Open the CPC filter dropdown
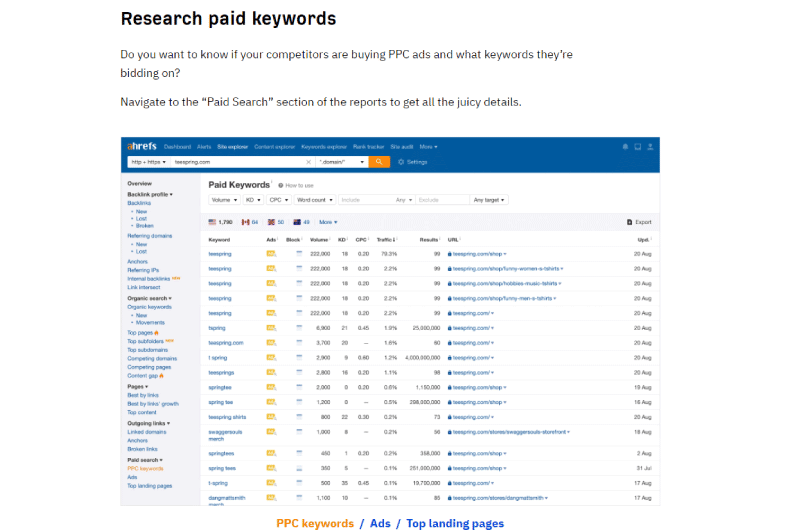Viewport: 800px width, 530px height. [x=279, y=200]
